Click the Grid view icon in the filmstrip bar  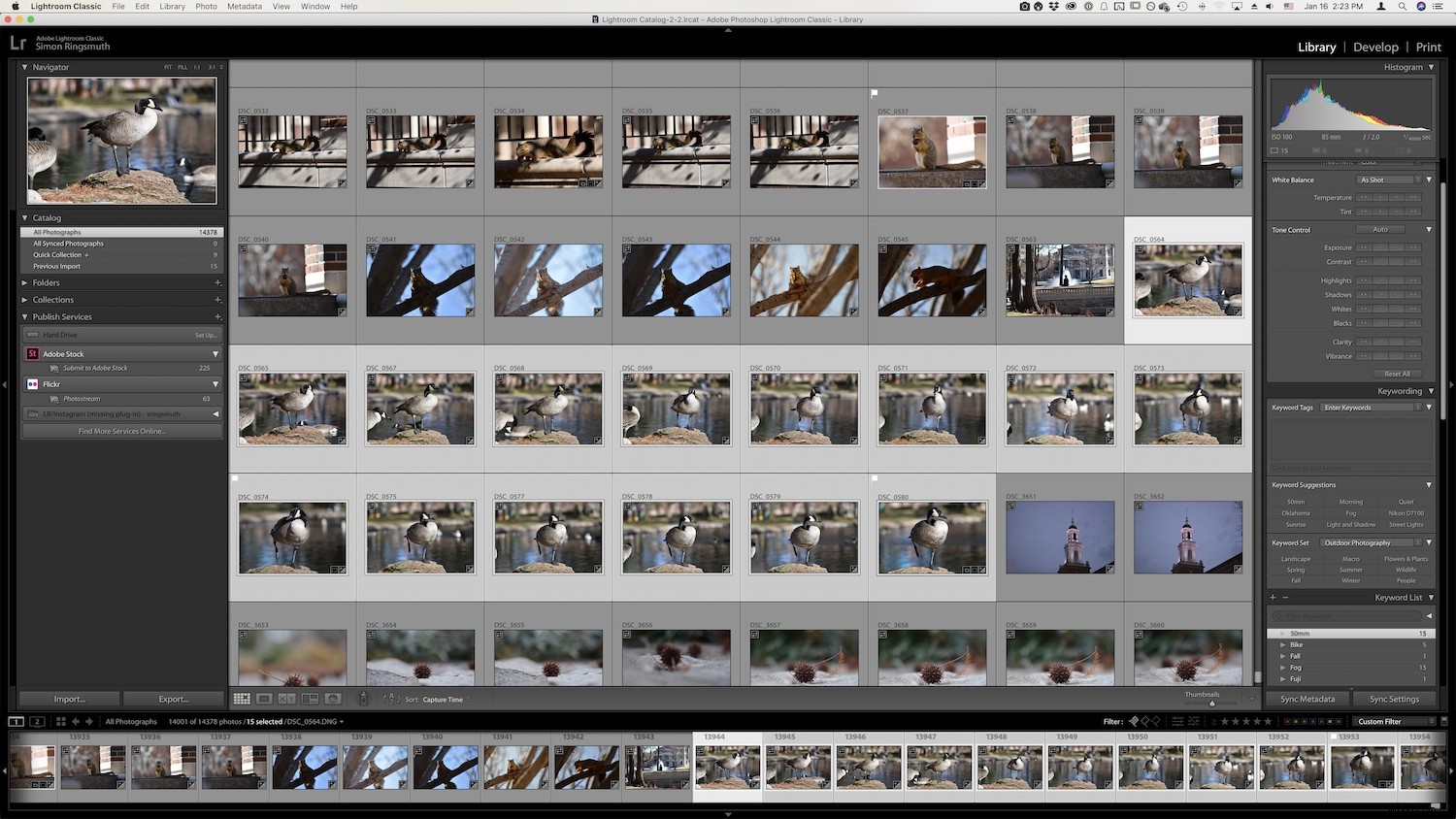pos(61,721)
